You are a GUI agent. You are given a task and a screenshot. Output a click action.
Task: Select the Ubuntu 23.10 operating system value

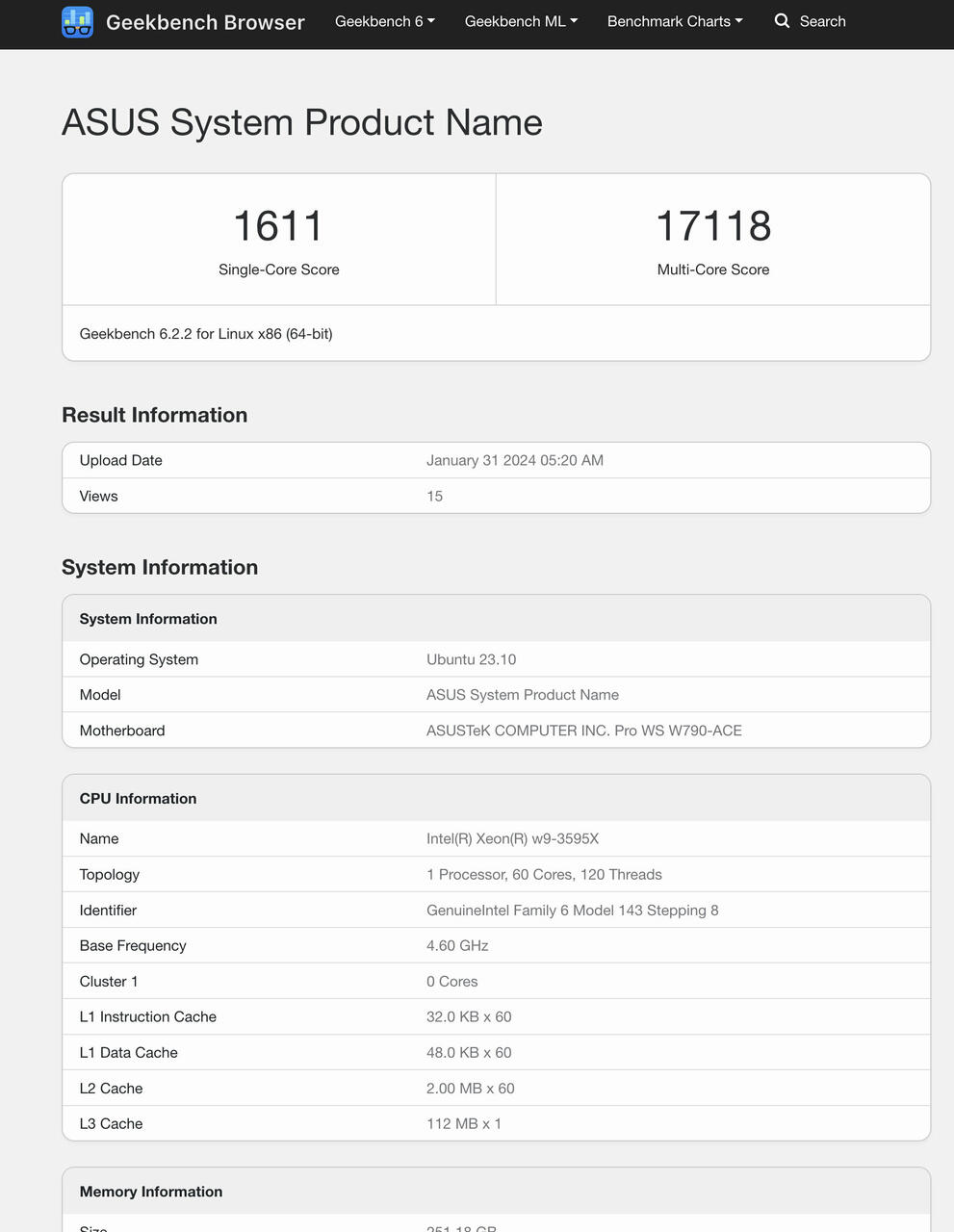[x=472, y=659]
